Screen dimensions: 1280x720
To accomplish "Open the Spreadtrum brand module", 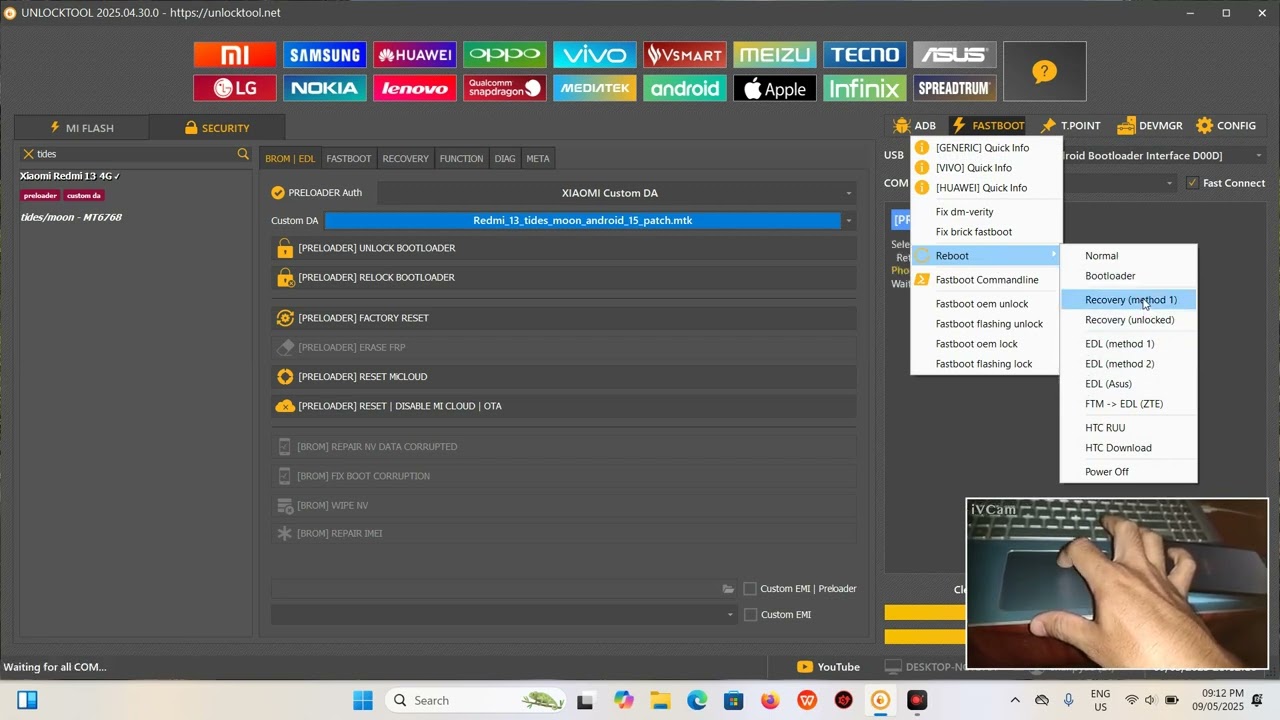I will coord(955,88).
